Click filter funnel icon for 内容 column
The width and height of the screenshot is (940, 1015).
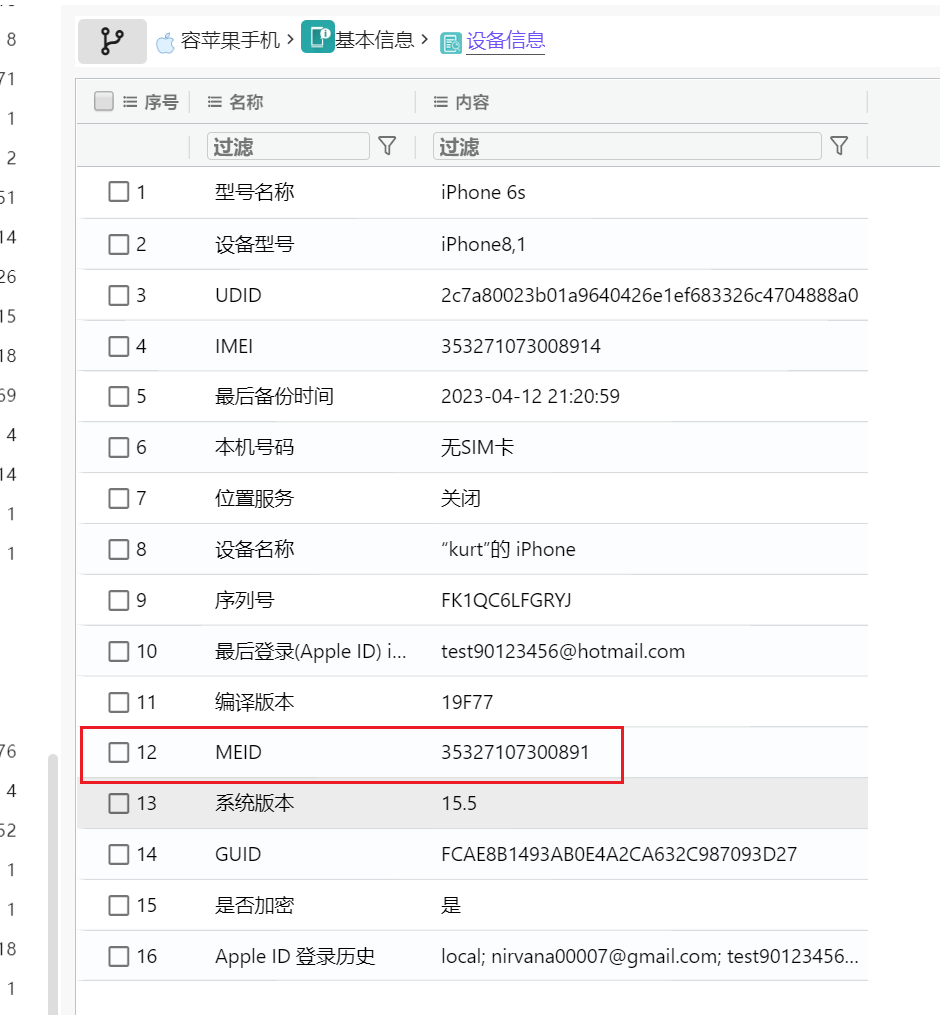pos(839,146)
